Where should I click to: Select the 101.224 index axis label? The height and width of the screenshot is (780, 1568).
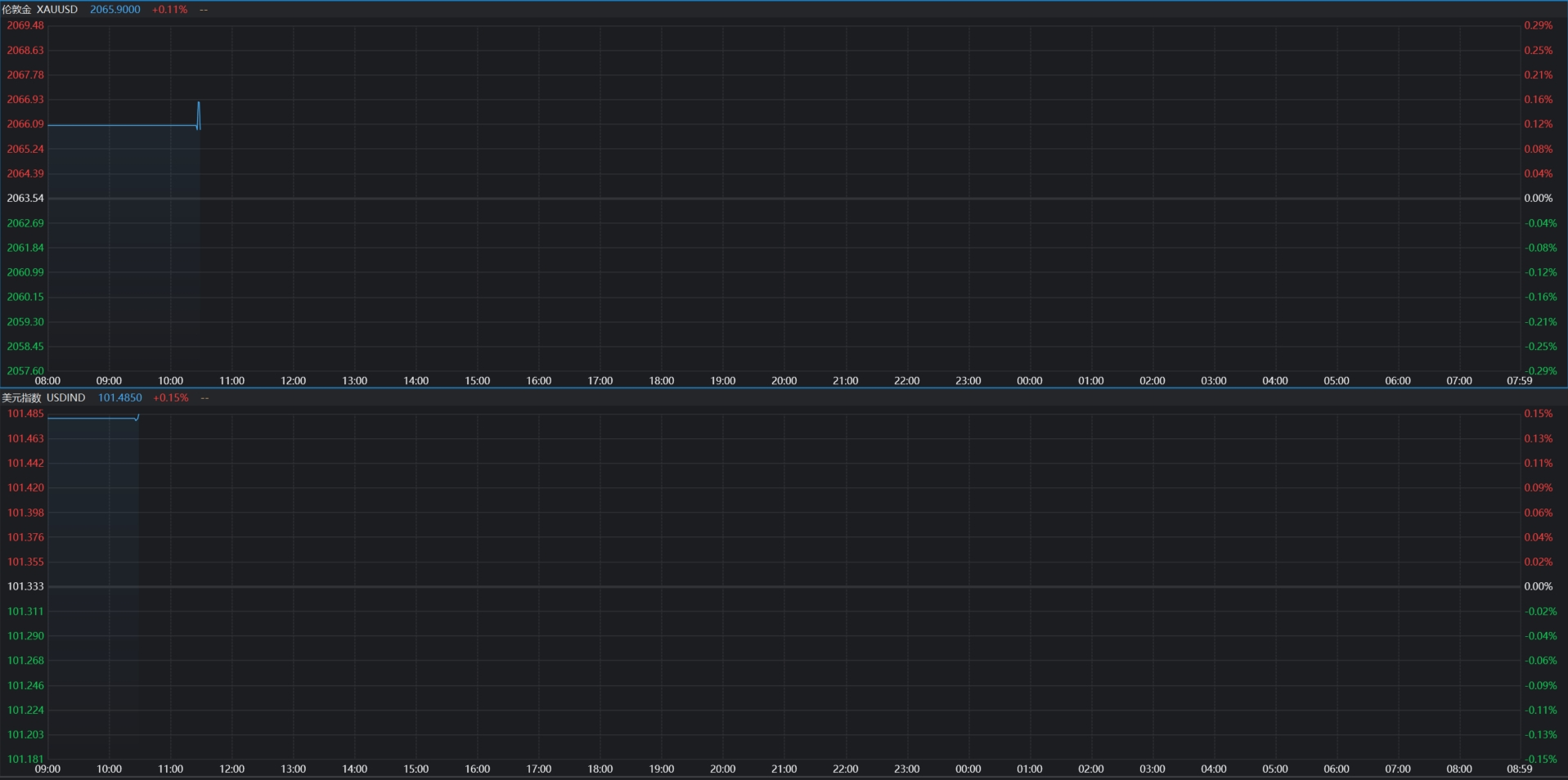click(x=25, y=711)
